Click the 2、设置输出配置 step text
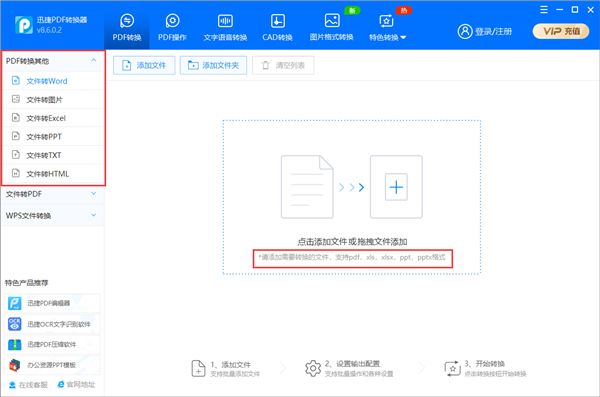 pyautogui.click(x=352, y=363)
